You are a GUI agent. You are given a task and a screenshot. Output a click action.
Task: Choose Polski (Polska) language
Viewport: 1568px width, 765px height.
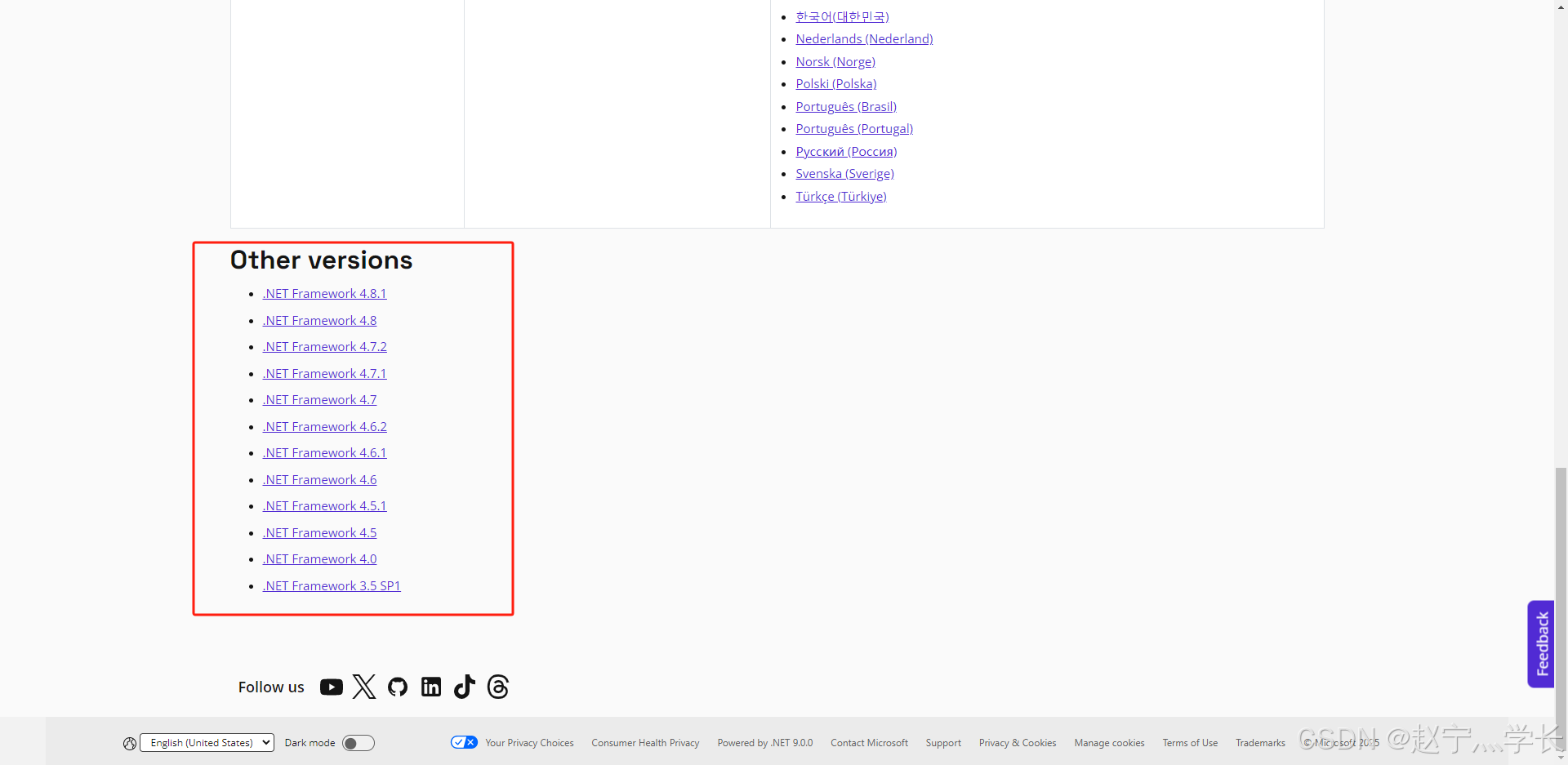click(x=836, y=84)
